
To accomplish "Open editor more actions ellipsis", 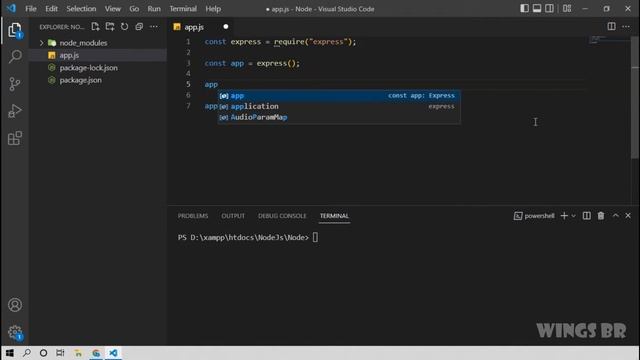I will click(626, 27).
